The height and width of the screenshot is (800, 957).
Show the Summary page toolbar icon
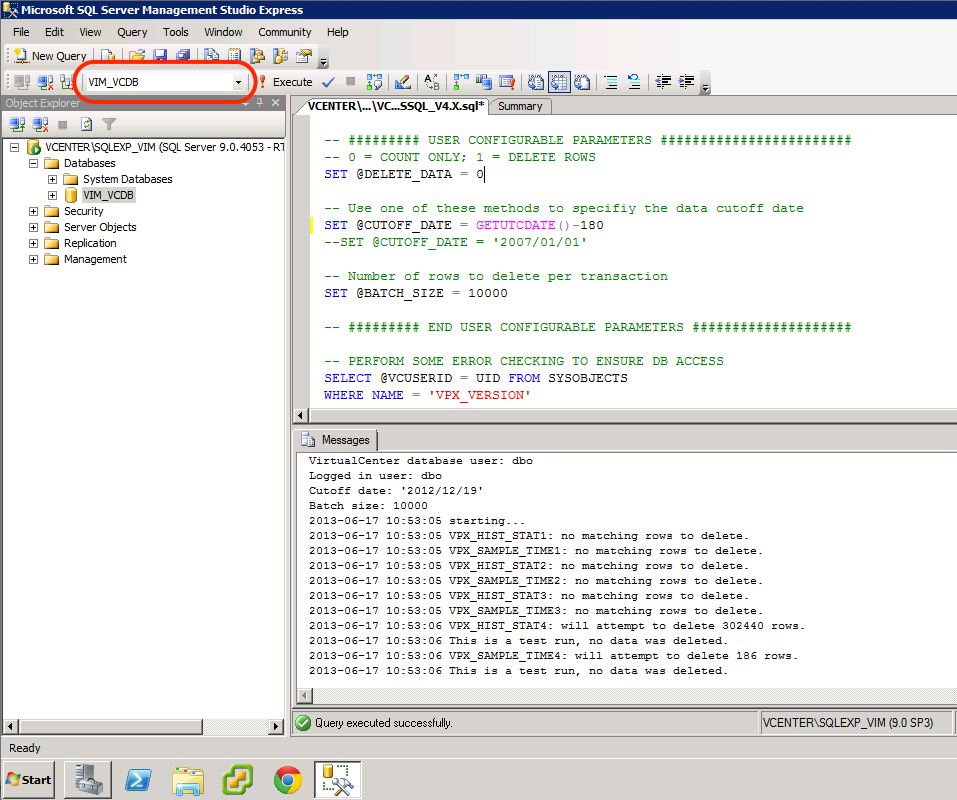click(235, 56)
